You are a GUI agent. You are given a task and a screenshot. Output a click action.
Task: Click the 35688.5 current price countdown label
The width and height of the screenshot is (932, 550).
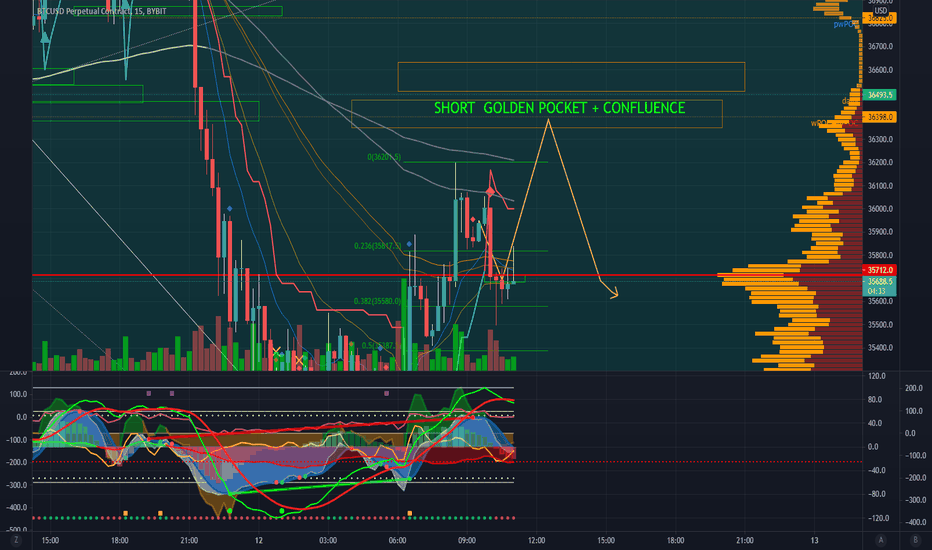tap(880, 286)
